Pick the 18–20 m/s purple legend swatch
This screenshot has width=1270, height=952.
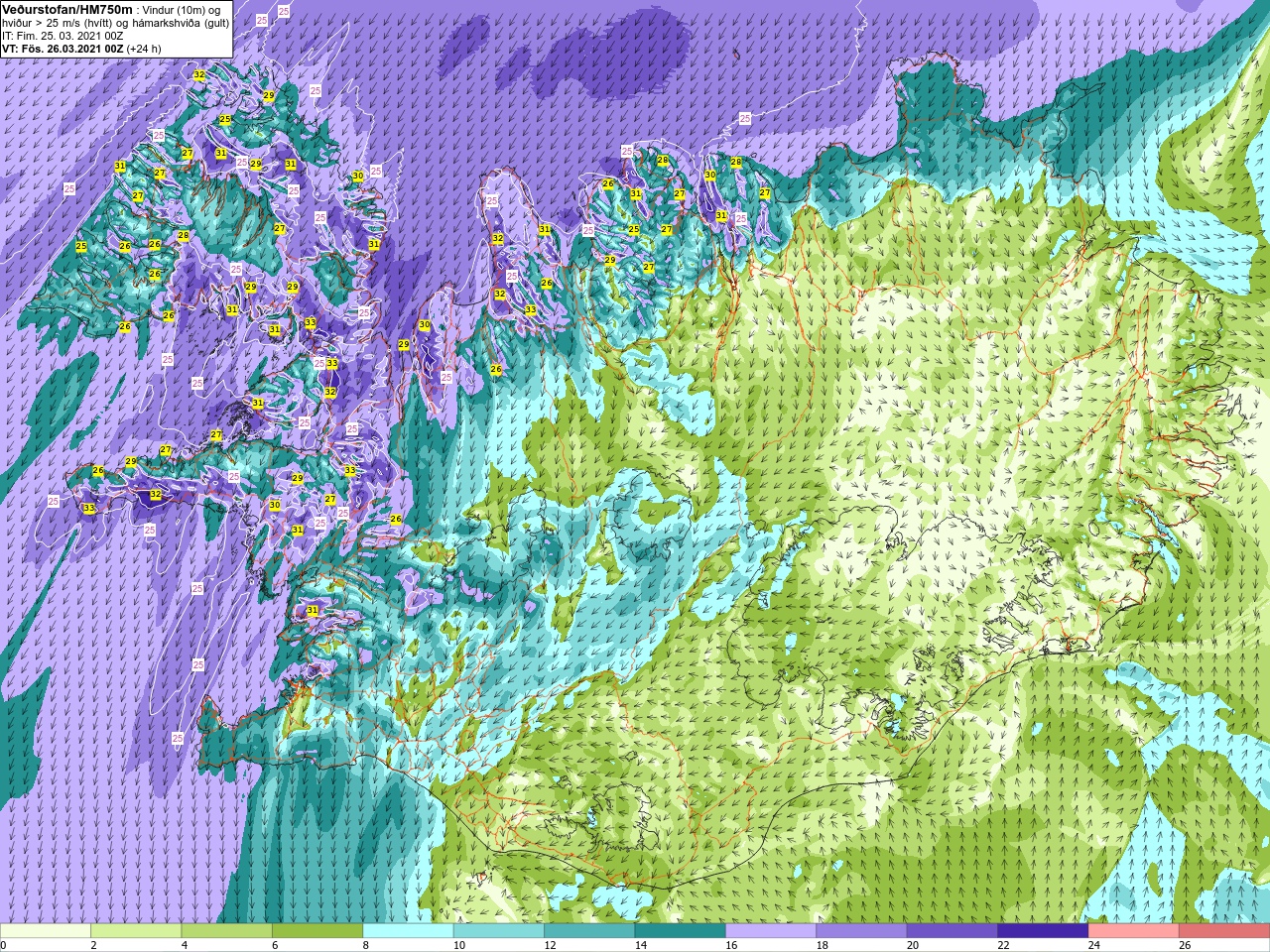(862, 931)
